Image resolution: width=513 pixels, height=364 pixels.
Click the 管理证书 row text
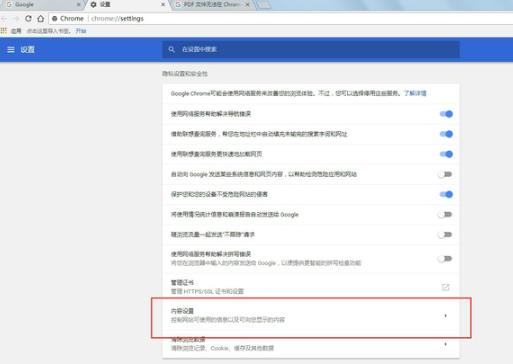coord(182,283)
